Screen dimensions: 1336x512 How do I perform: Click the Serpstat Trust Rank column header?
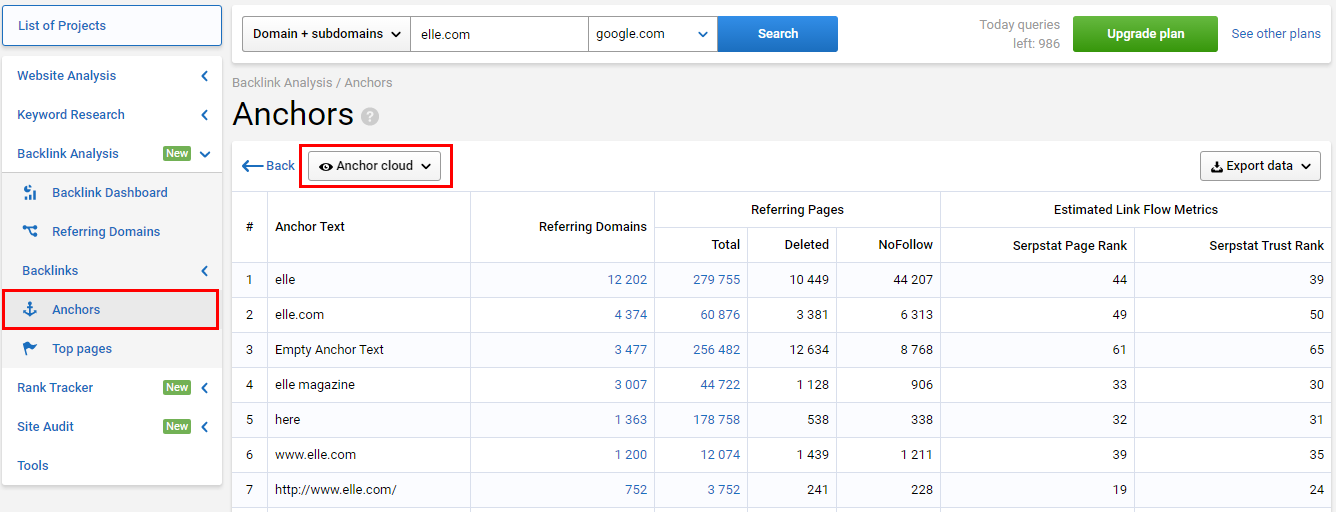pos(1267,245)
